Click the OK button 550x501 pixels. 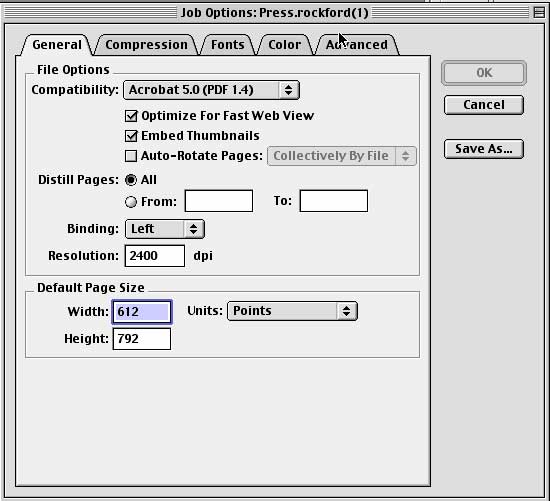(x=484, y=73)
